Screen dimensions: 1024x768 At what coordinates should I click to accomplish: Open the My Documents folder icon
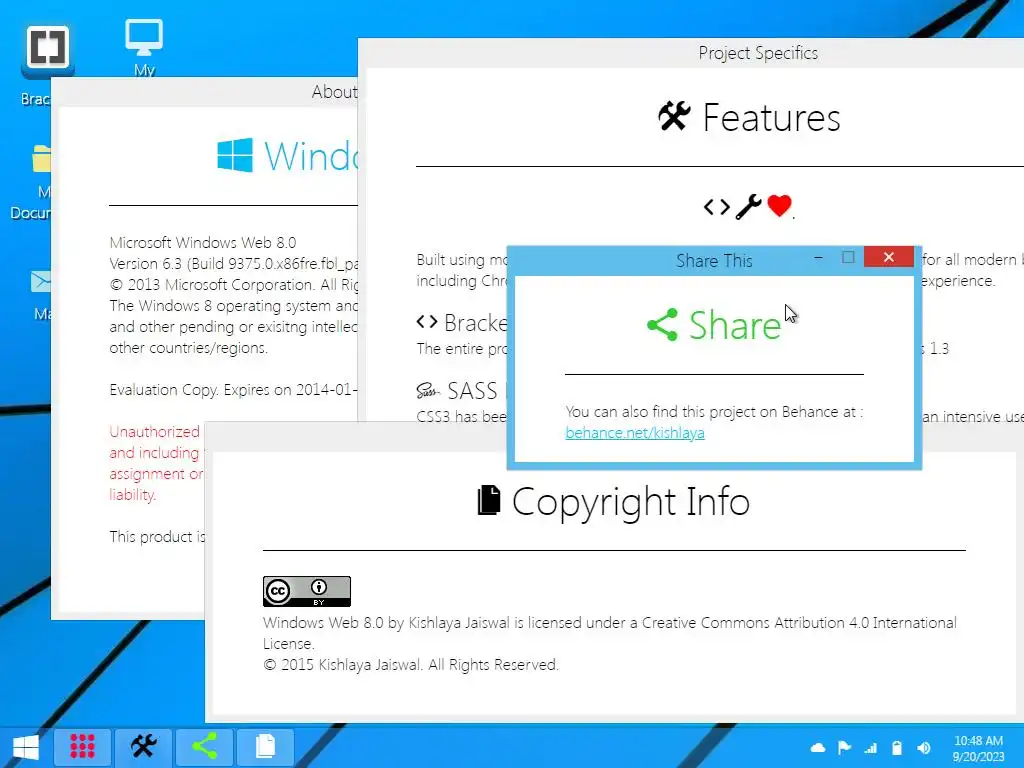[x=40, y=159]
